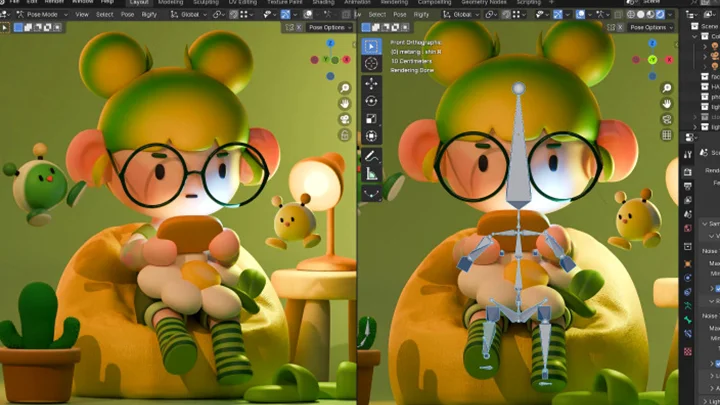Open snapping options dropdown in left viewport
The image size is (720, 405).
pos(245,15)
